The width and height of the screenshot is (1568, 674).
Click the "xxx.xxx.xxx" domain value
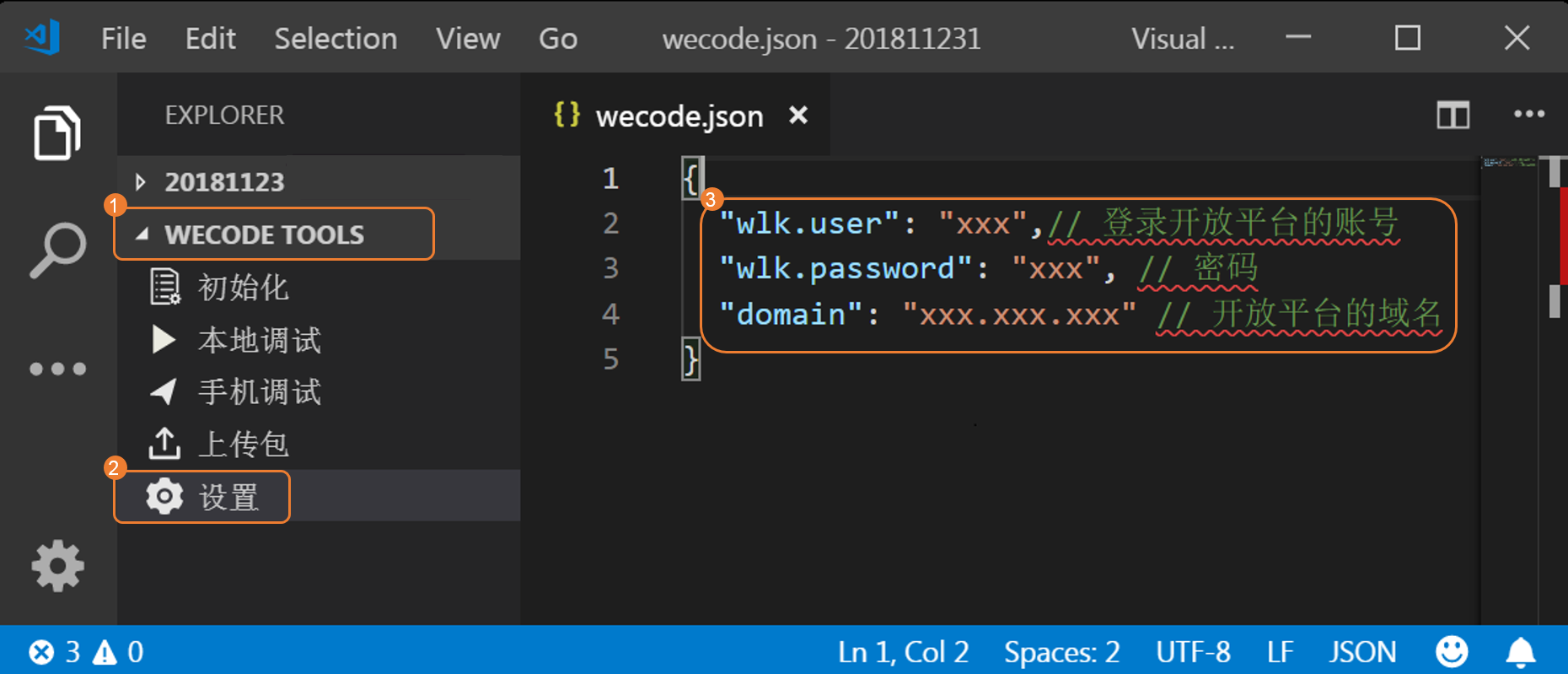click(1019, 315)
